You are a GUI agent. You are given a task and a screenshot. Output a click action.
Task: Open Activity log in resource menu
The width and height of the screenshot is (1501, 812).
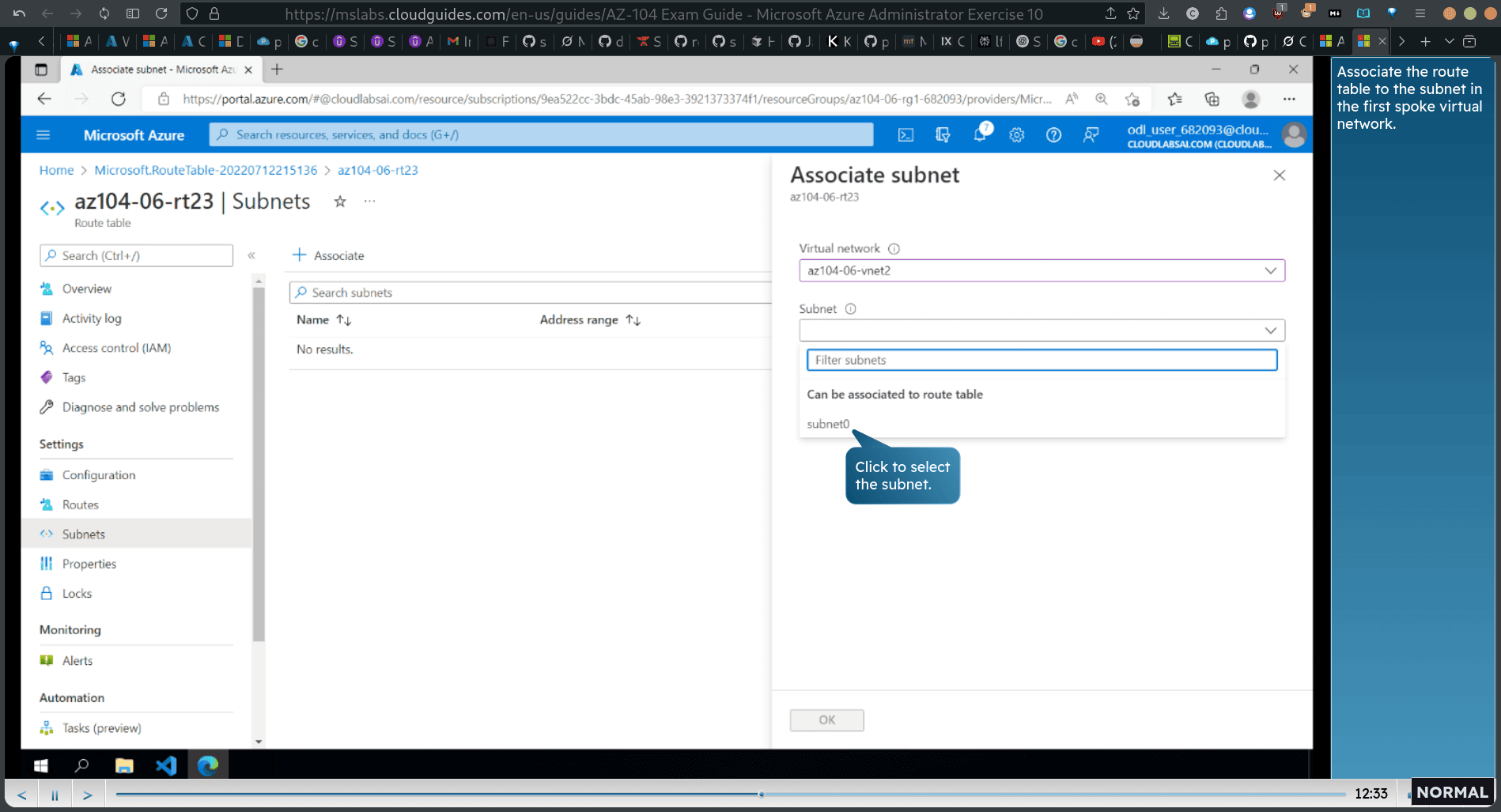(92, 318)
